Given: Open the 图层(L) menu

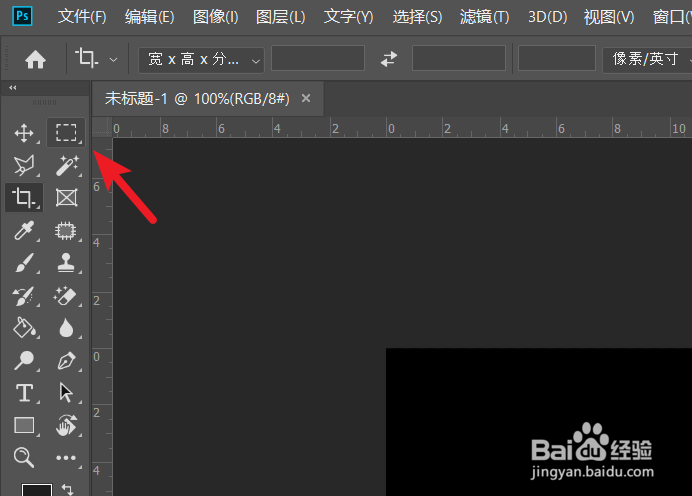Looking at the screenshot, I should point(281,17).
